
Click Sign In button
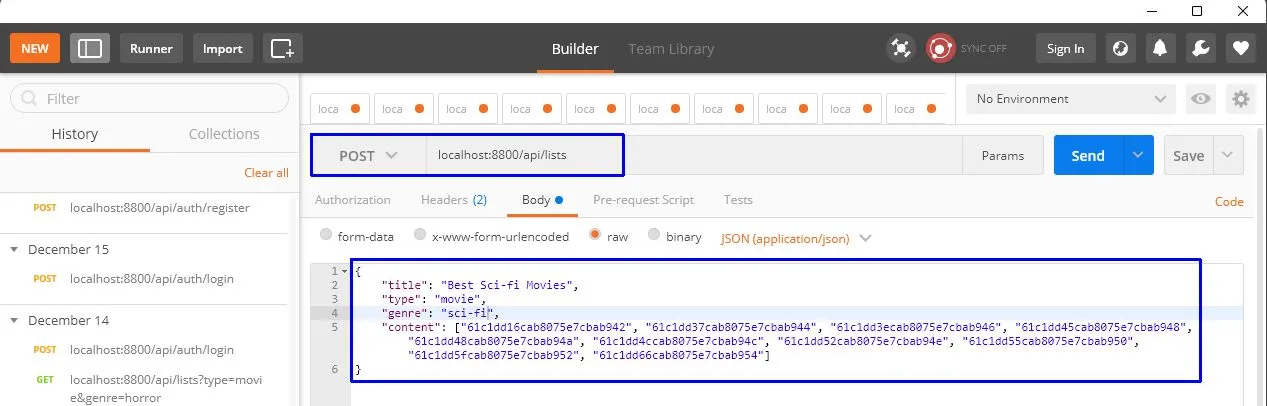(x=1066, y=48)
